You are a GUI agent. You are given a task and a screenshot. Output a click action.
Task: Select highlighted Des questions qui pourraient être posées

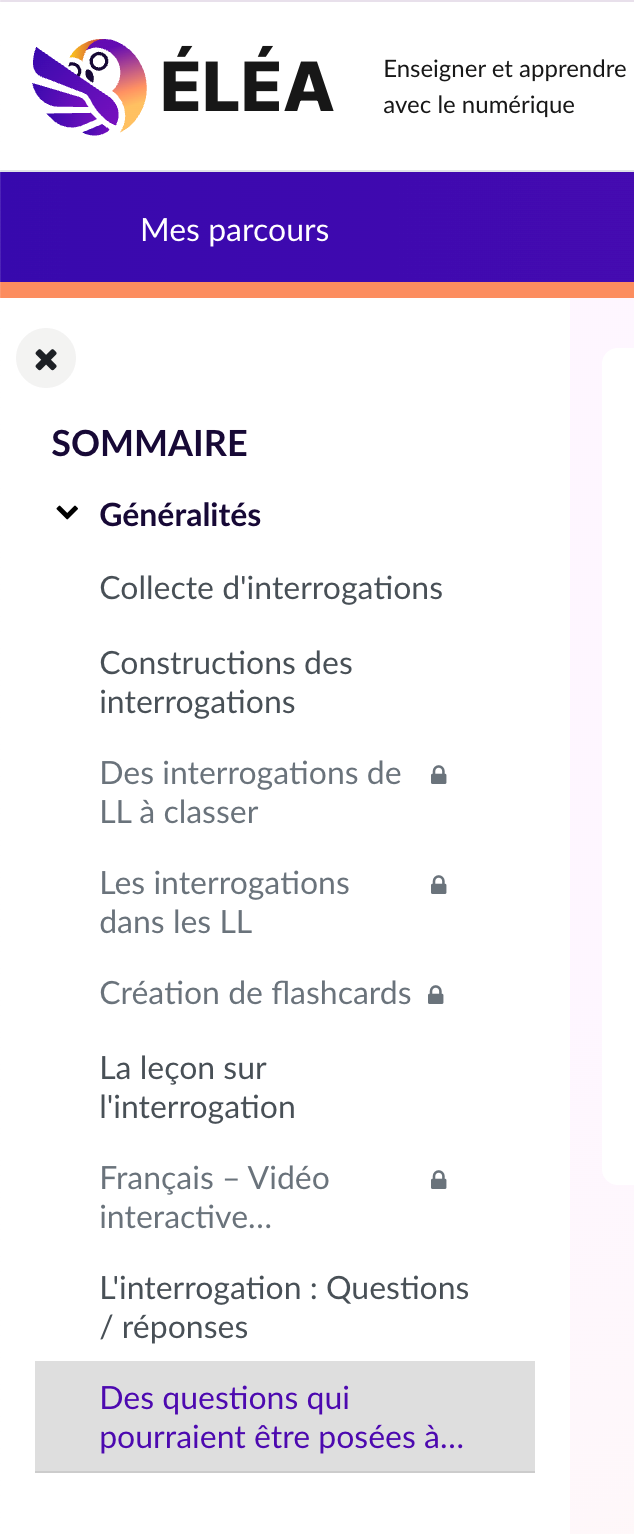tap(281, 1417)
